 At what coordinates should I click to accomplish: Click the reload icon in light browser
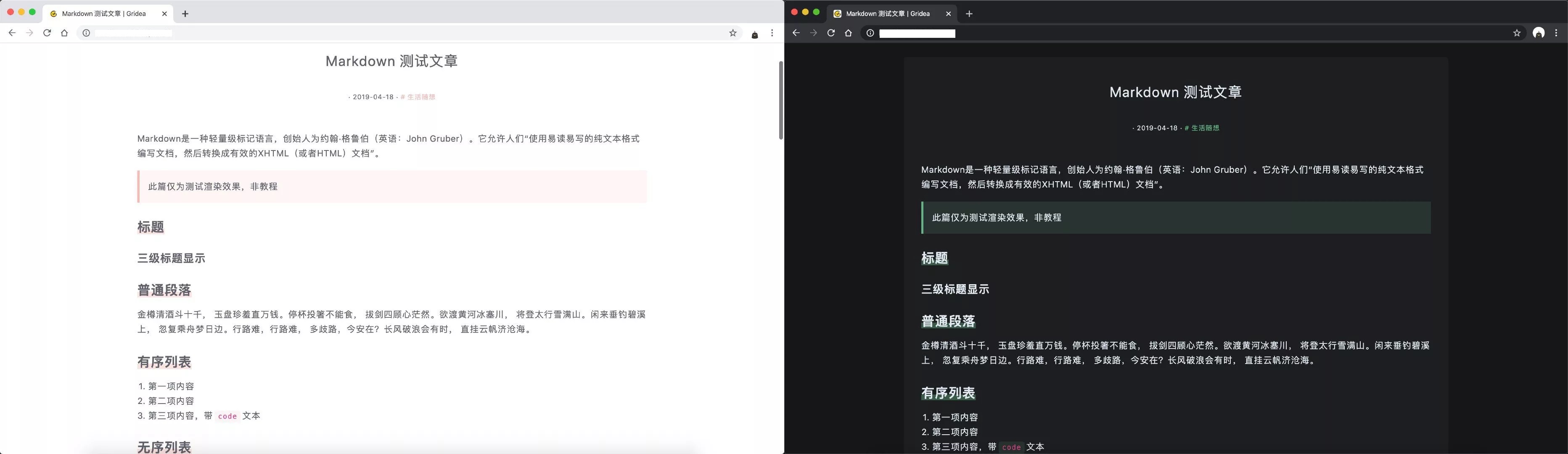coord(47,33)
